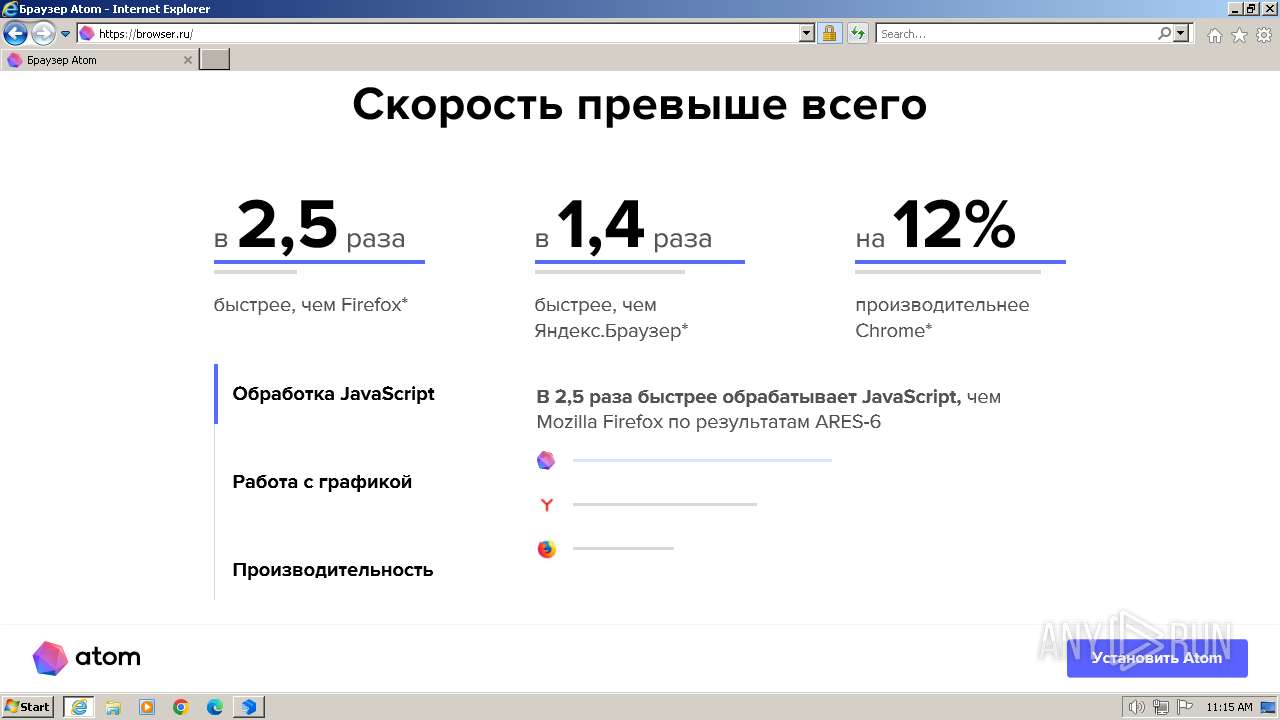This screenshot has height=720, width=1280.
Task: Open the Tools gear icon
Action: pos(1264,35)
